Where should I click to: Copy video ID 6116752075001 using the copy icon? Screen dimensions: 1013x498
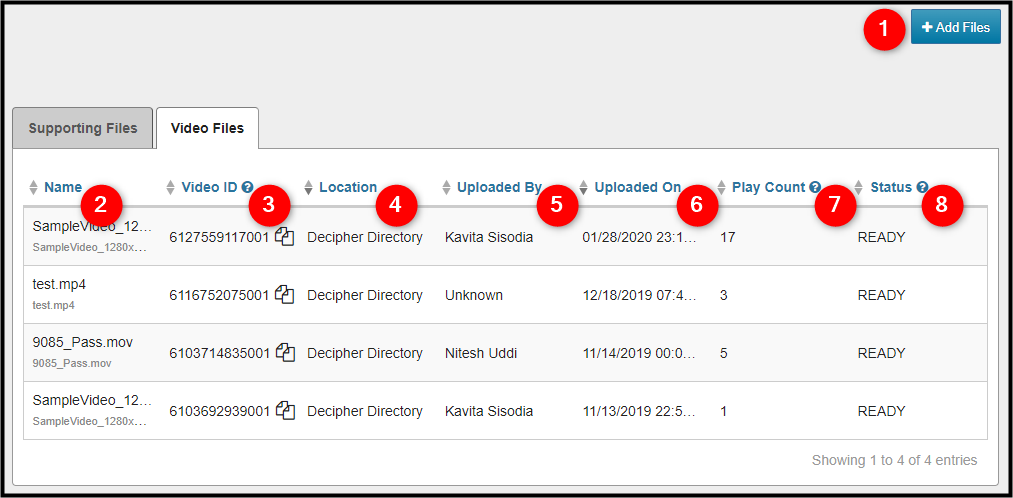click(x=285, y=295)
